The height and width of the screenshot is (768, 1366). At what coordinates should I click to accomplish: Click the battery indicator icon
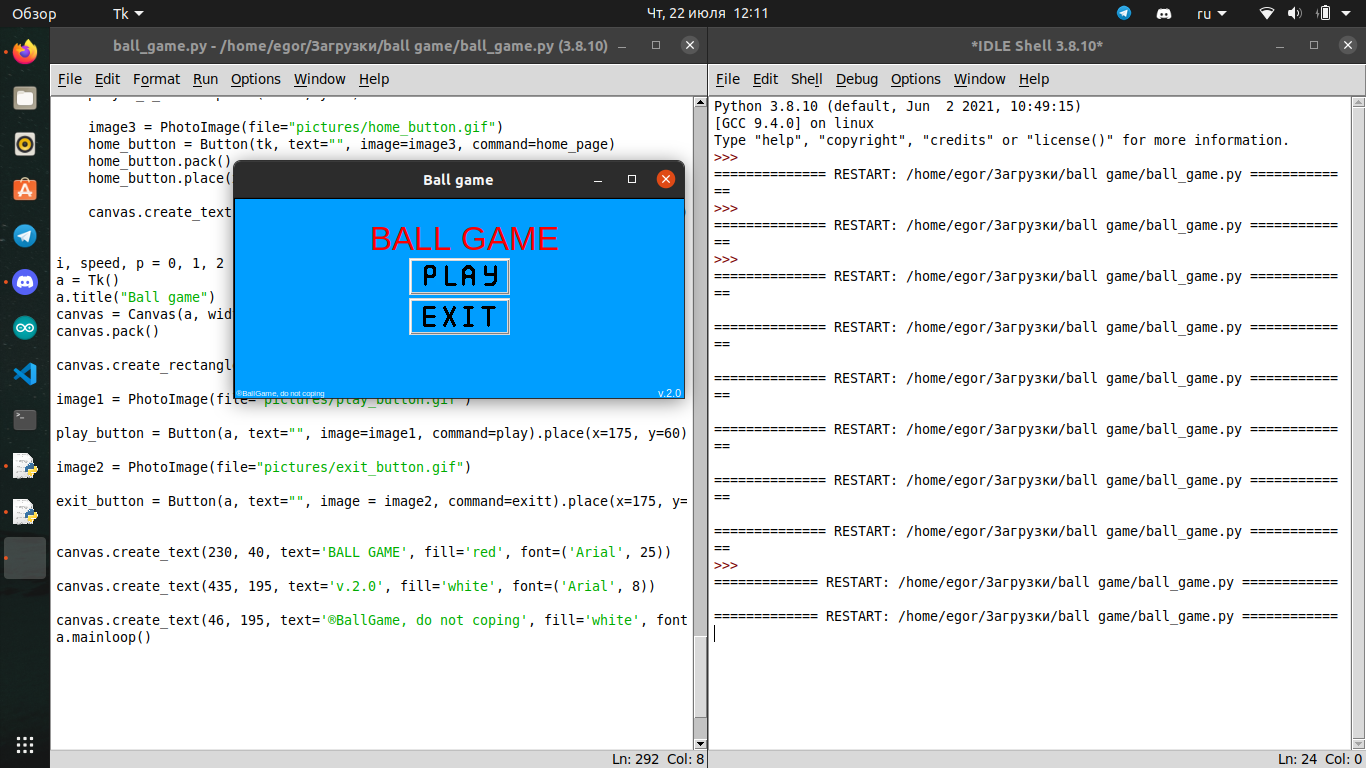(1324, 13)
